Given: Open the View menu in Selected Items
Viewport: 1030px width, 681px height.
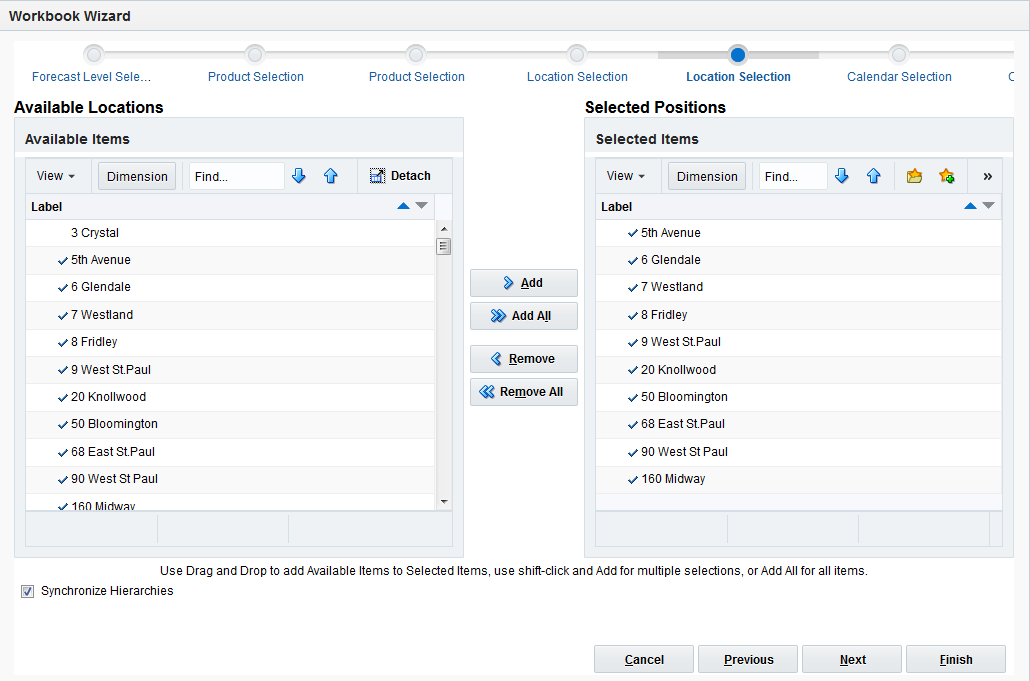Looking at the screenshot, I should pos(626,176).
